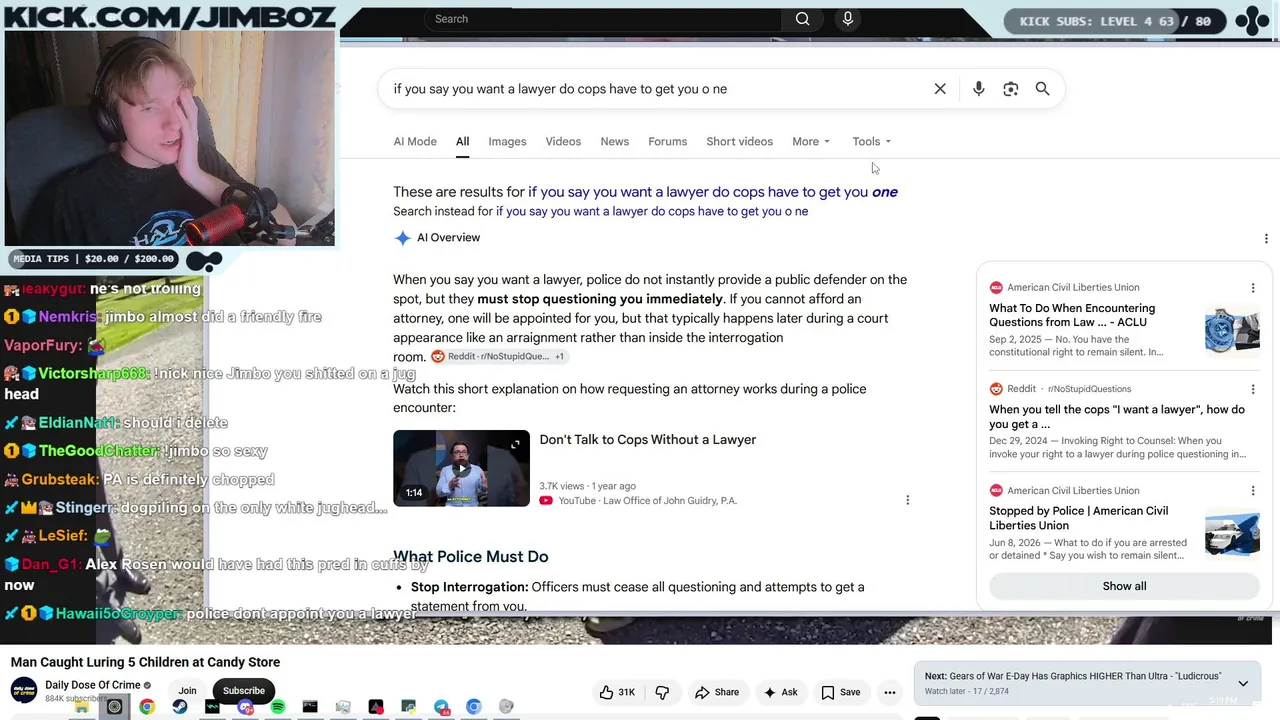Play the Don't Talk to Cops video thumbnail

[x=461, y=468]
